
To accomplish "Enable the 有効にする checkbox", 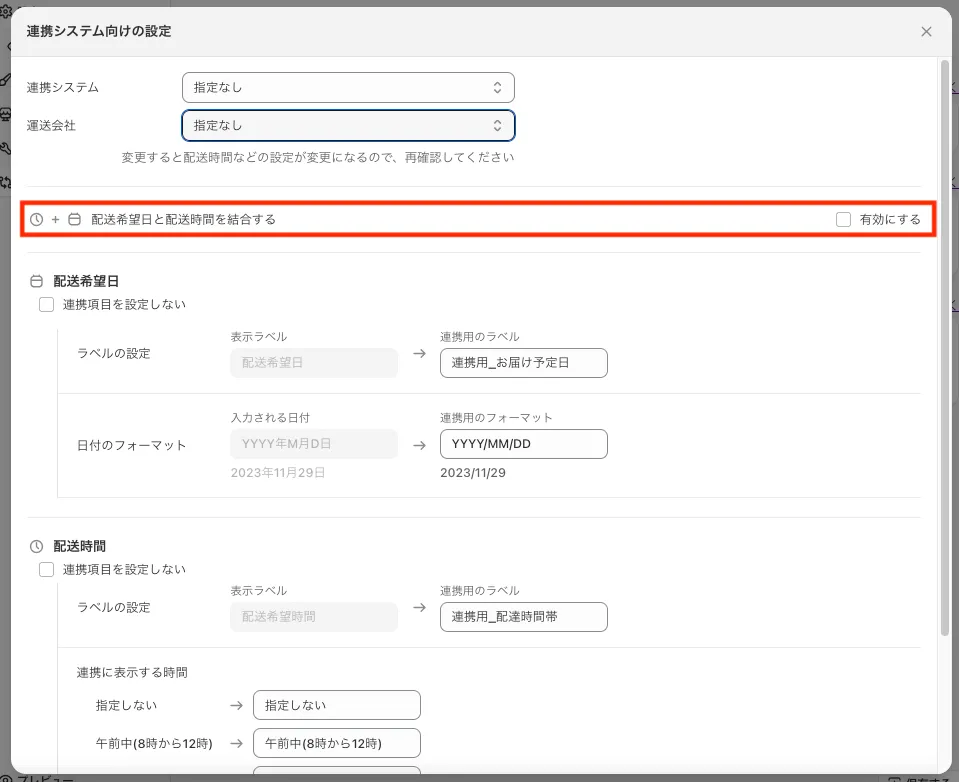I will pos(844,219).
